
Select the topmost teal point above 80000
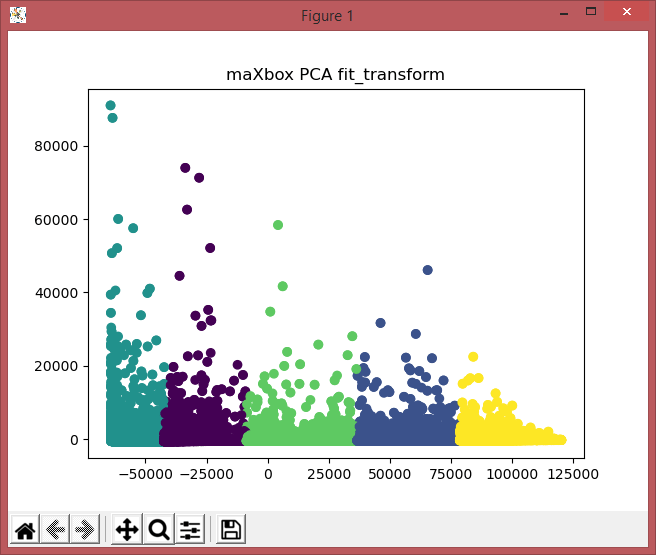pyautogui.click(x=111, y=105)
